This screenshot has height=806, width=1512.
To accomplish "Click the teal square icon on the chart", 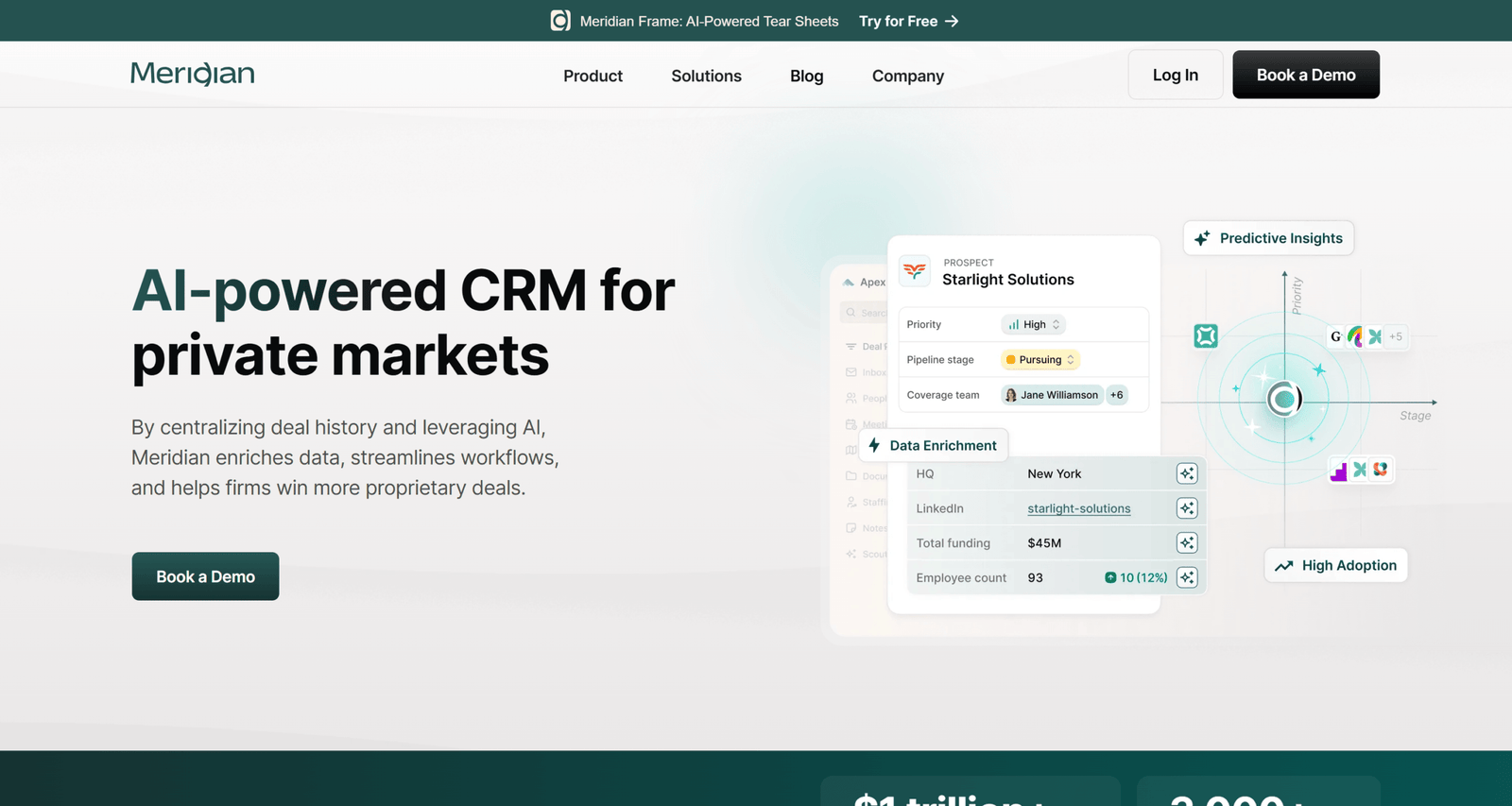I will (x=1206, y=335).
